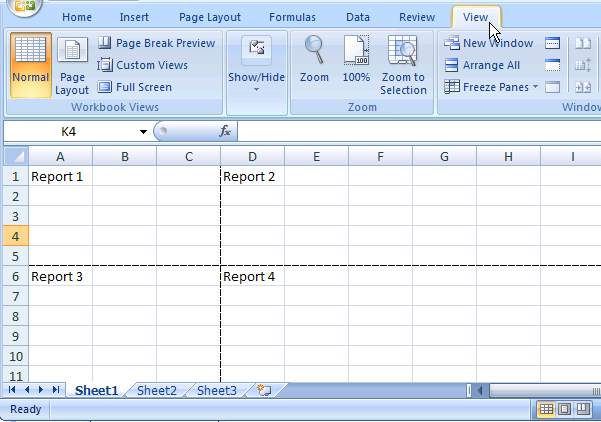Click the Hide window icon
The width and height of the screenshot is (601, 422).
[x=552, y=65]
